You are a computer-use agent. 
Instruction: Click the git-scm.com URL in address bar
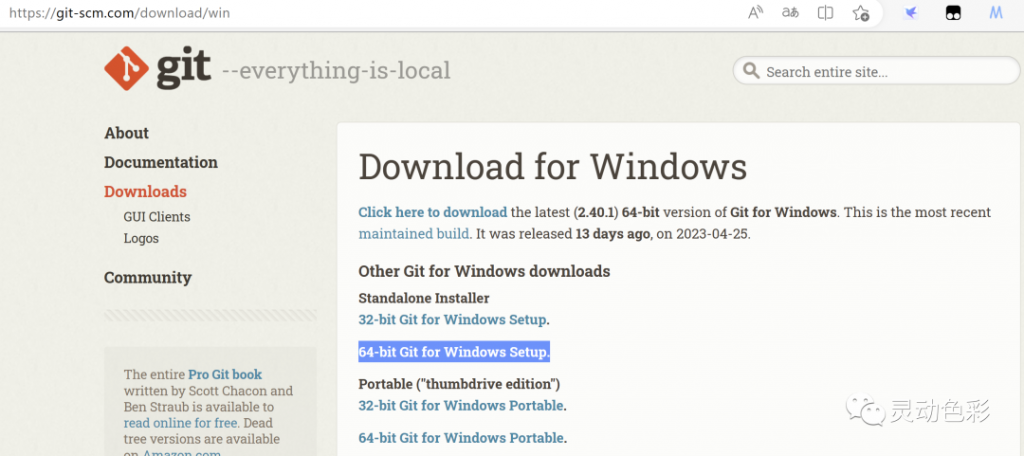point(120,13)
